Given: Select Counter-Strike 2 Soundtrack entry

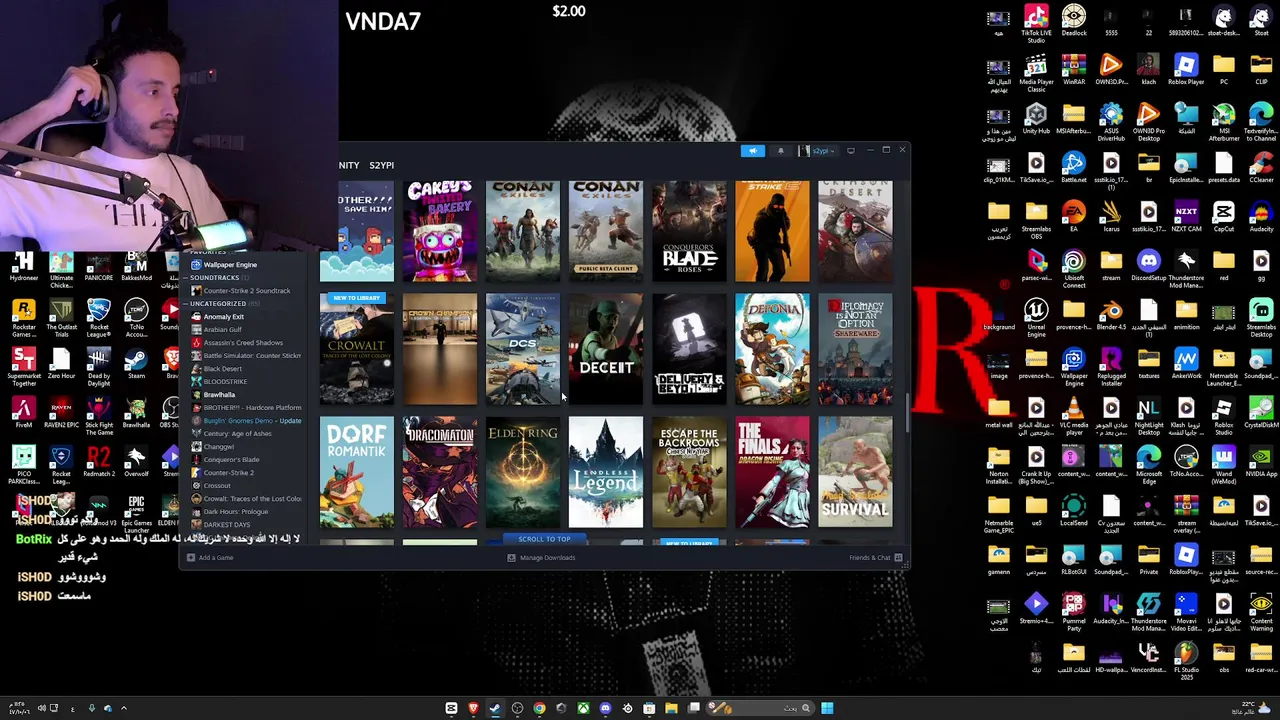Looking at the screenshot, I should tap(246, 291).
